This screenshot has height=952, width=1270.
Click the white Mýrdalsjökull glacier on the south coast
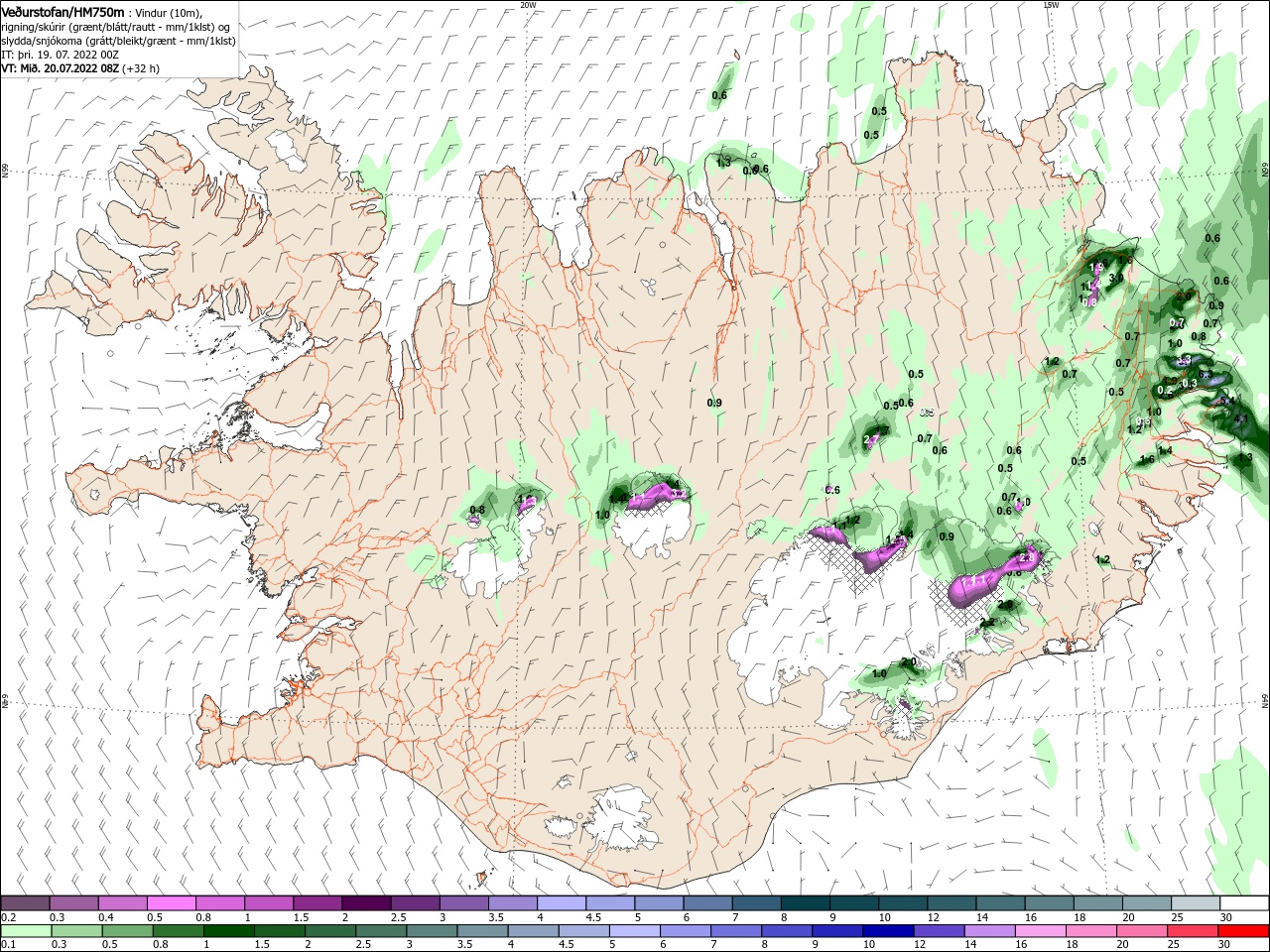618,819
